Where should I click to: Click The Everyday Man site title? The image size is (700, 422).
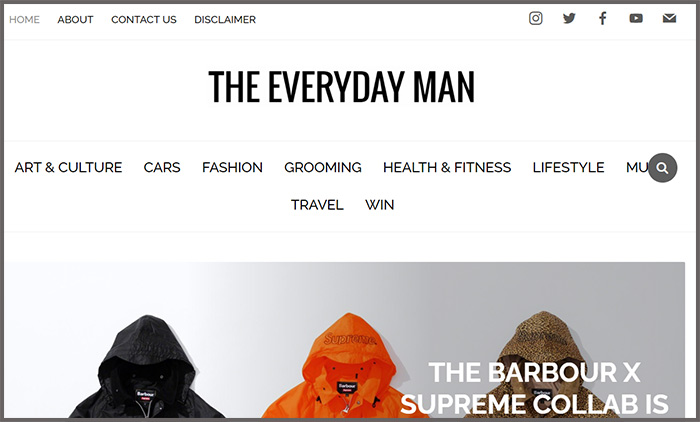[x=342, y=87]
